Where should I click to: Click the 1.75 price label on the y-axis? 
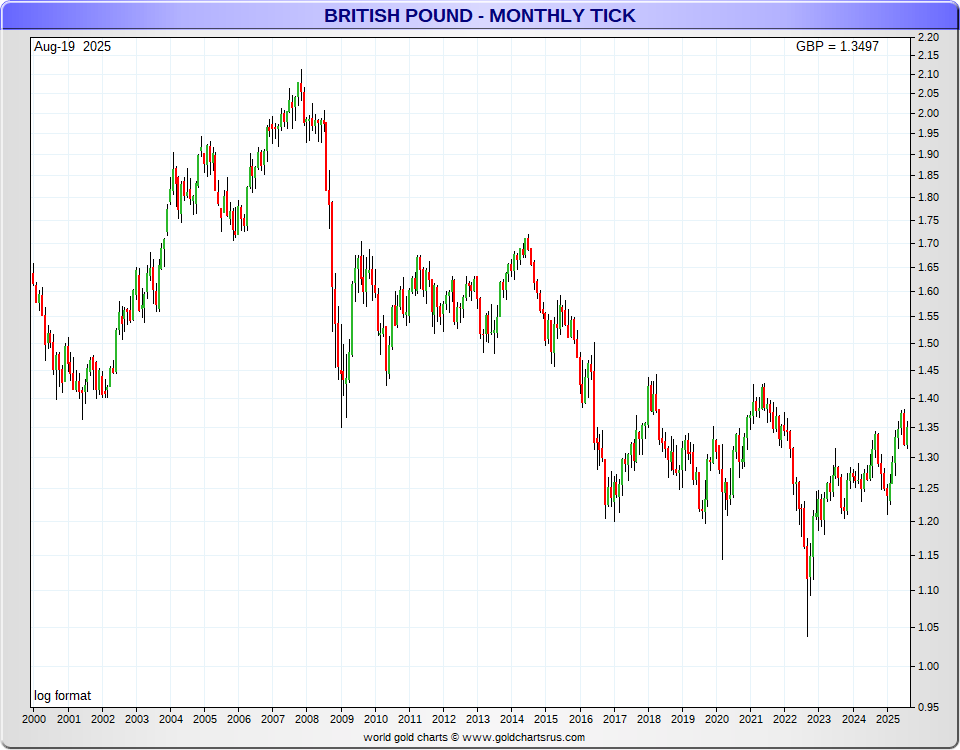pyautogui.click(x=929, y=220)
